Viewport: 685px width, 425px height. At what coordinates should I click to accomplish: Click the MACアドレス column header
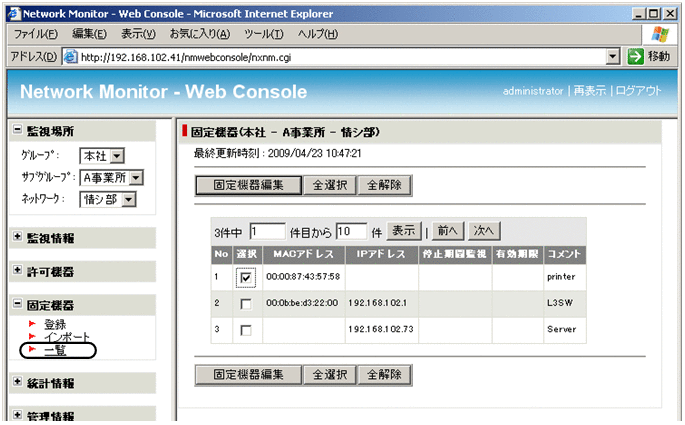(303, 254)
